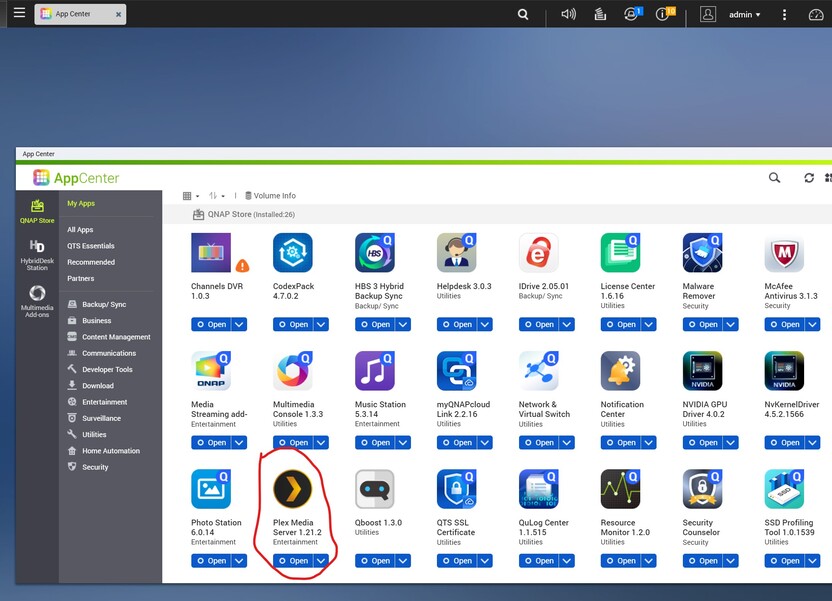Click the Photo Station icon
Viewport: 832px width, 601px height.
coord(211,489)
